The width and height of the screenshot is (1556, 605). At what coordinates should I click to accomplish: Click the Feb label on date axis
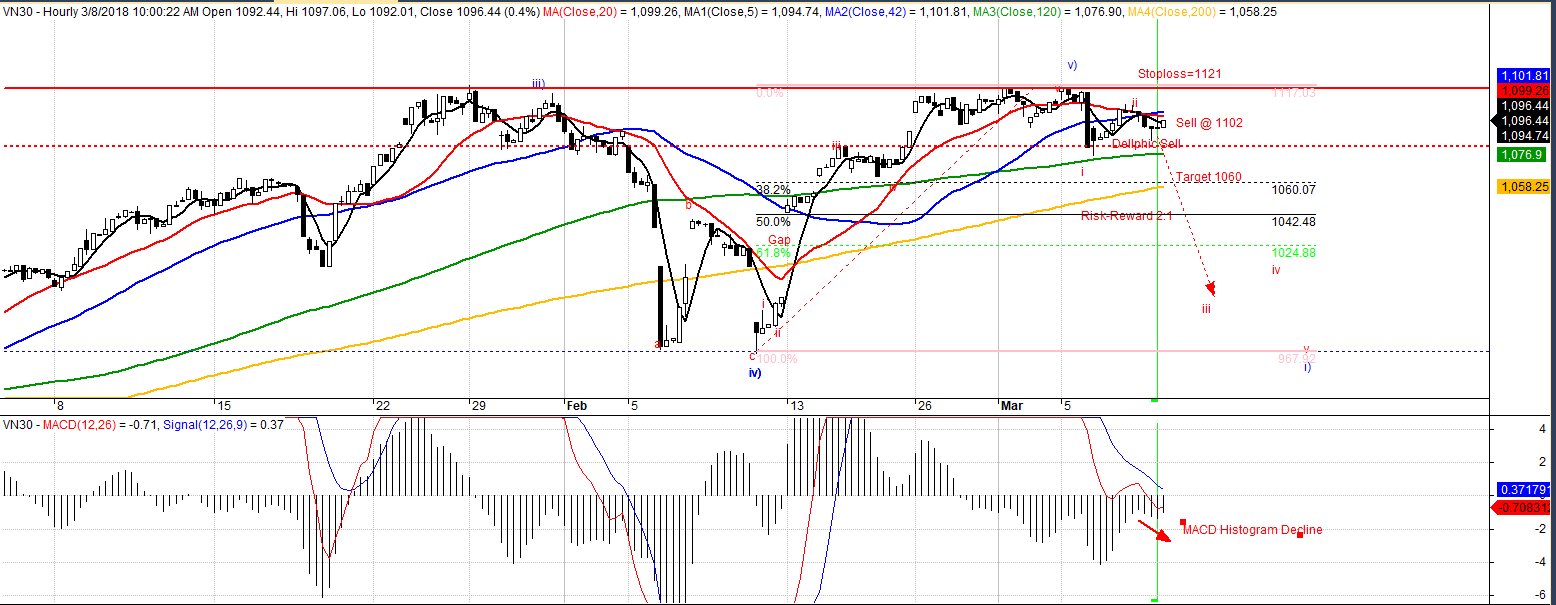click(576, 406)
